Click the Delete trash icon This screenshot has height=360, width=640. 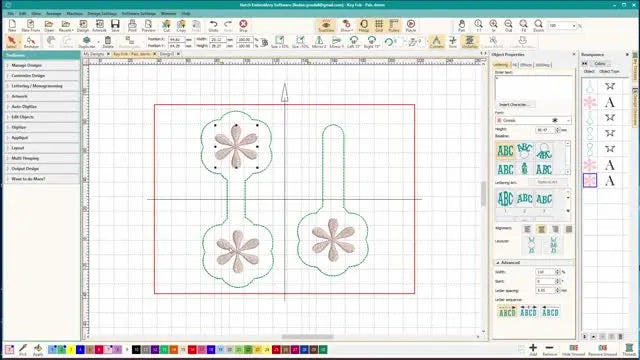pyautogui.click(x=108, y=42)
